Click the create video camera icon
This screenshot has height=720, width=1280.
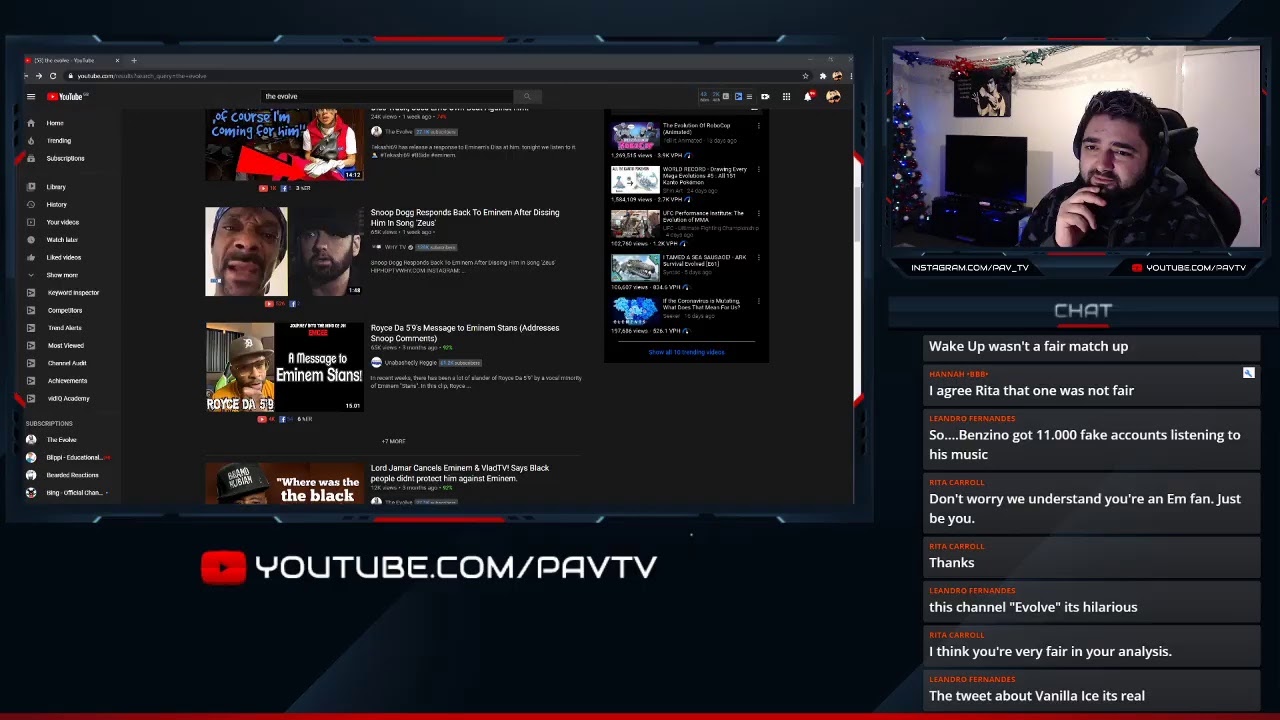pos(765,97)
